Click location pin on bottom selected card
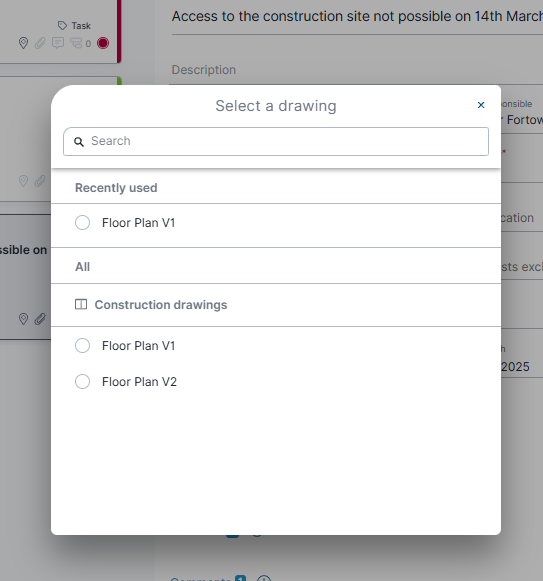 (23, 319)
